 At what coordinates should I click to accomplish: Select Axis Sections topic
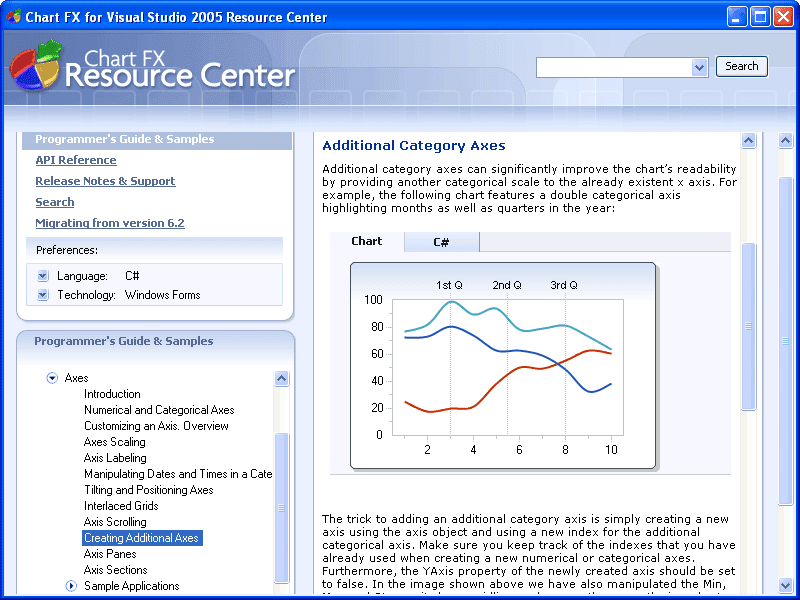click(116, 570)
